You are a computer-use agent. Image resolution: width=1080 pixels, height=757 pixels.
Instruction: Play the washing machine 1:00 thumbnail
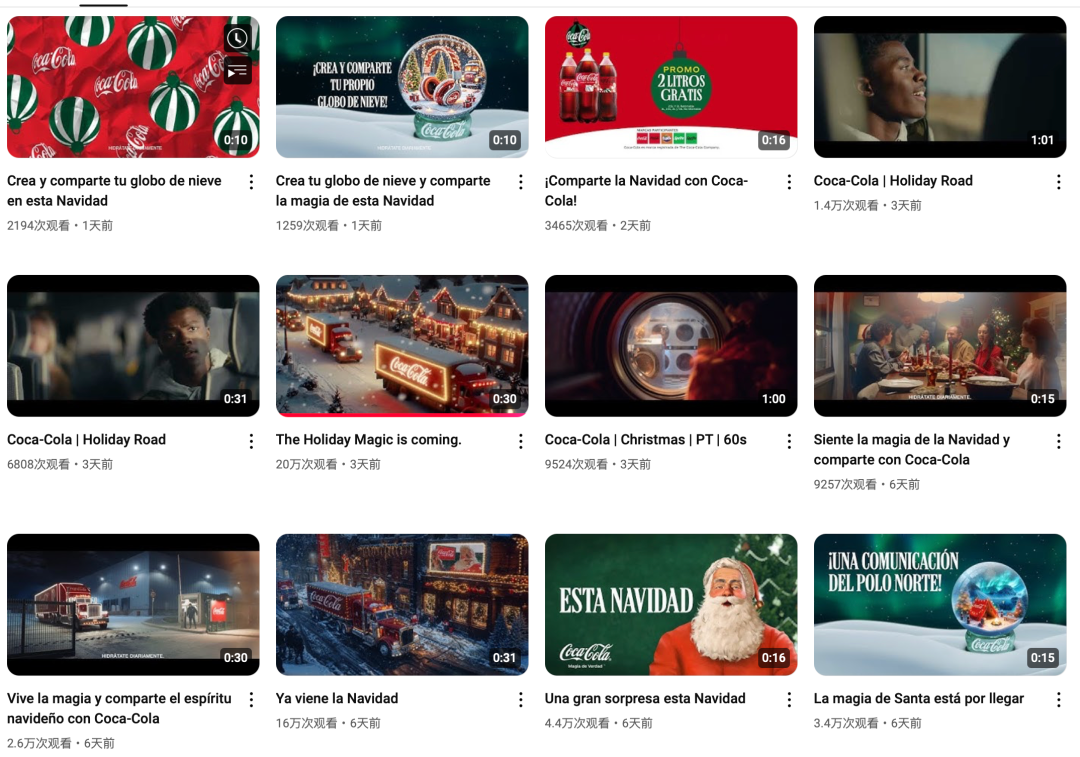tap(671, 346)
